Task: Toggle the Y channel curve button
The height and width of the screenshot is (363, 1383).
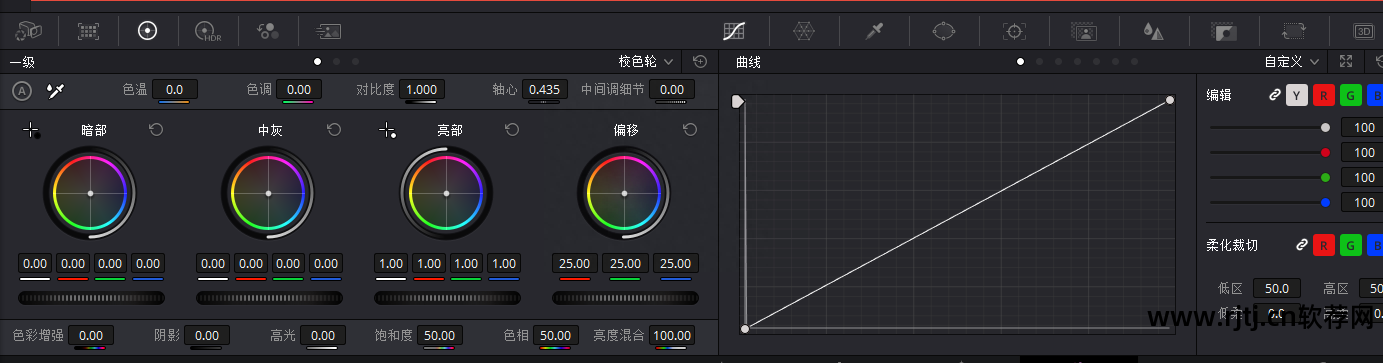Action: pos(1297,95)
